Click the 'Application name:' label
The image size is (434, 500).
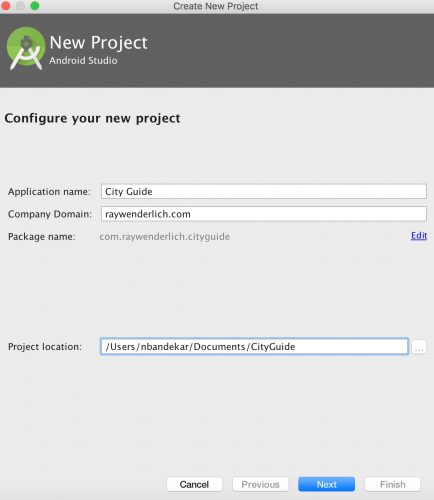49,192
